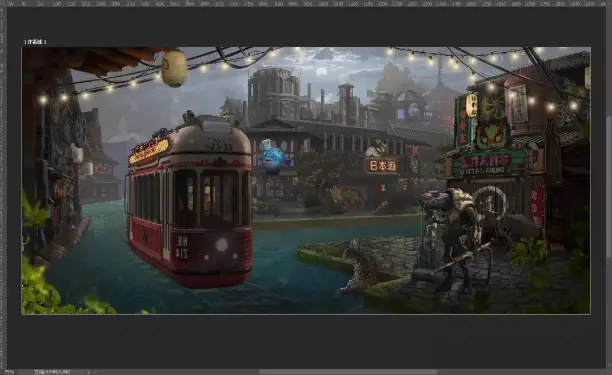Viewport: 612px width, 375px height.
Task: Select the artboard name label above the canvas
Action: pos(35,42)
